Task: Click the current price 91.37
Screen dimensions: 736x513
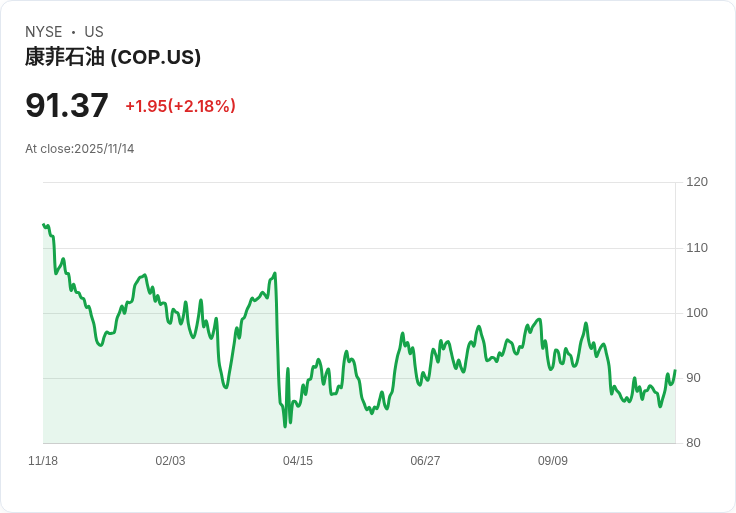Action: pyautogui.click(x=67, y=105)
